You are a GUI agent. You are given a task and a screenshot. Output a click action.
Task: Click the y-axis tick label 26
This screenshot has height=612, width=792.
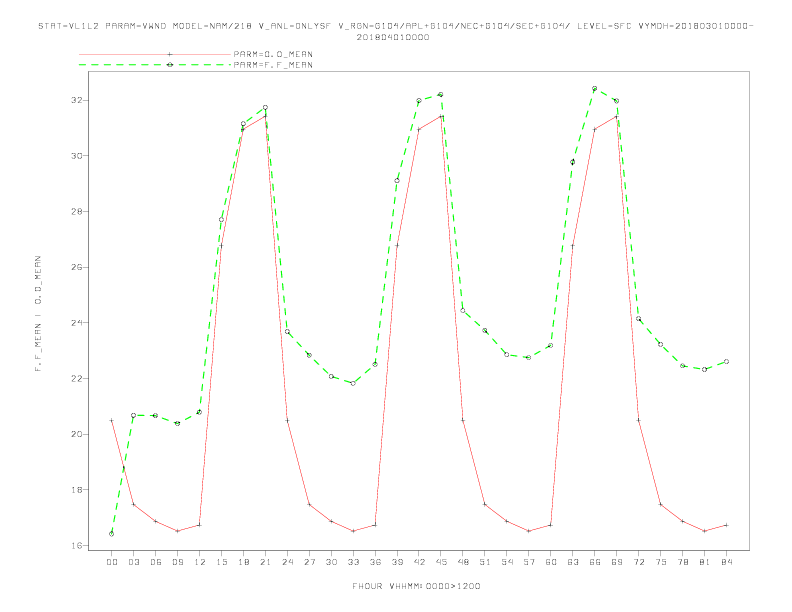pos(77,267)
